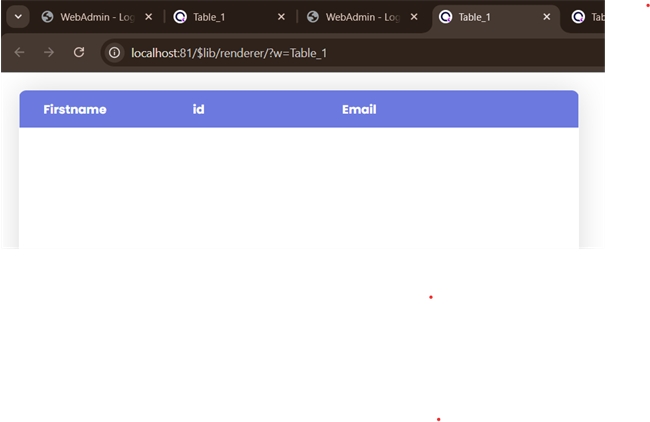Close the active Table_1 tab

click(546, 17)
